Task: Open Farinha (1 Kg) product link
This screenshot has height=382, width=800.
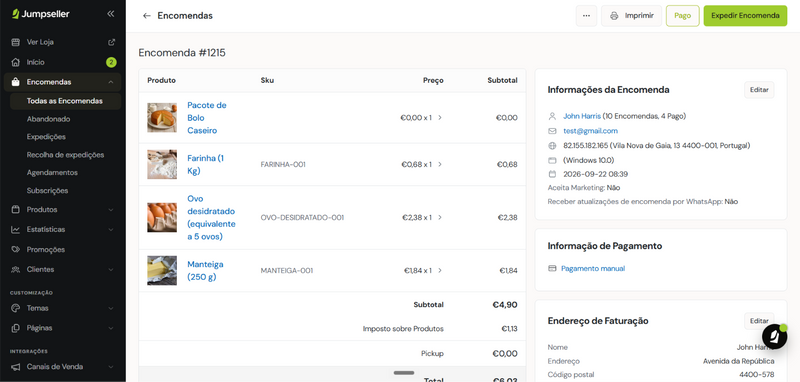Action: 206,164
